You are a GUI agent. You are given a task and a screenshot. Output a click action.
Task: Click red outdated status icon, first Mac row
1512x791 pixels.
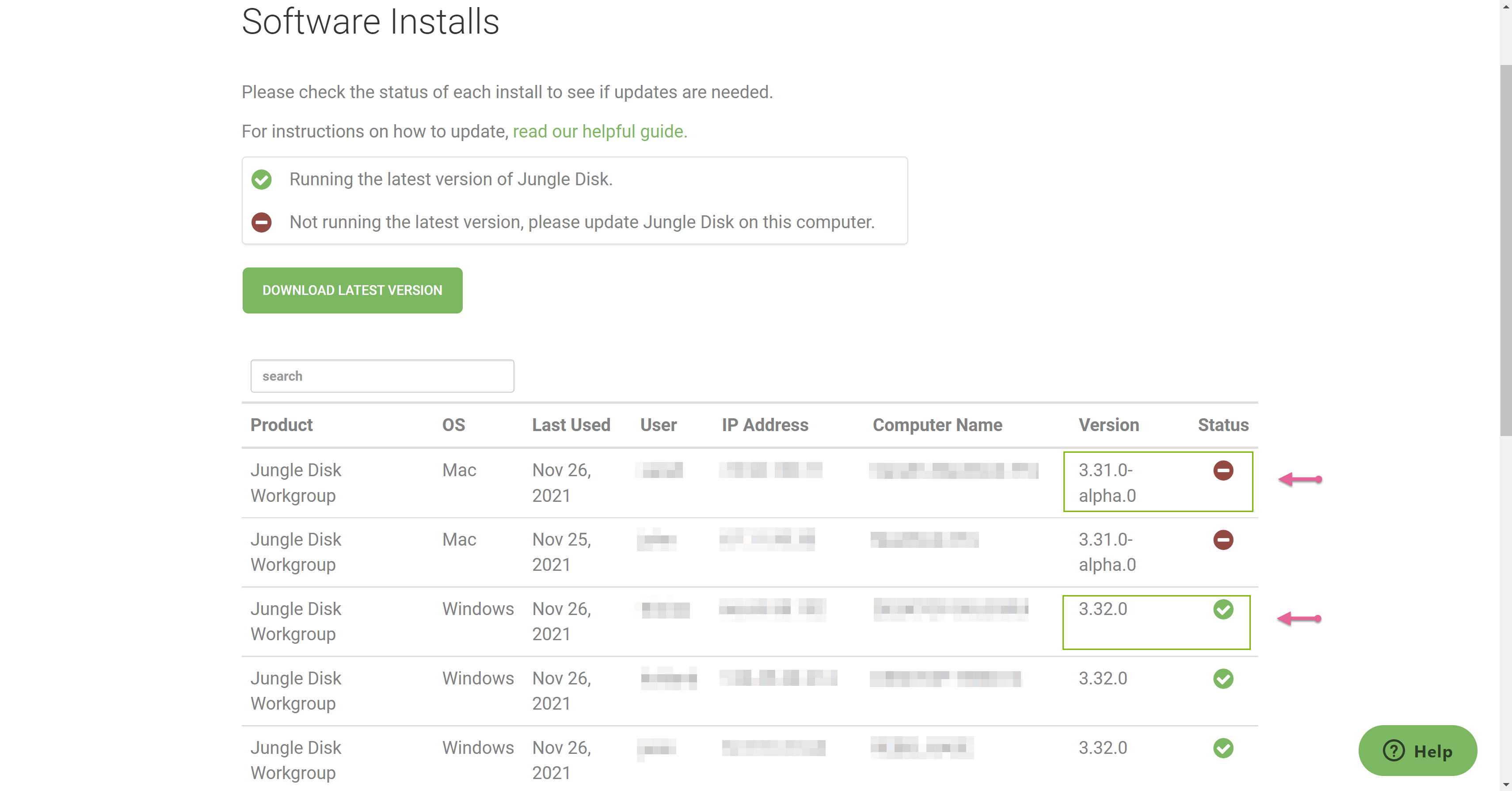click(x=1223, y=470)
